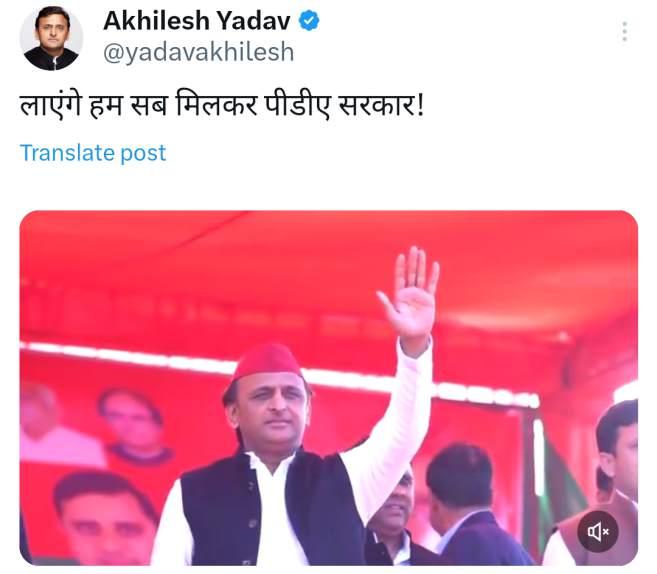
Task: Select the Hindi post text line
Action: pos(222,104)
